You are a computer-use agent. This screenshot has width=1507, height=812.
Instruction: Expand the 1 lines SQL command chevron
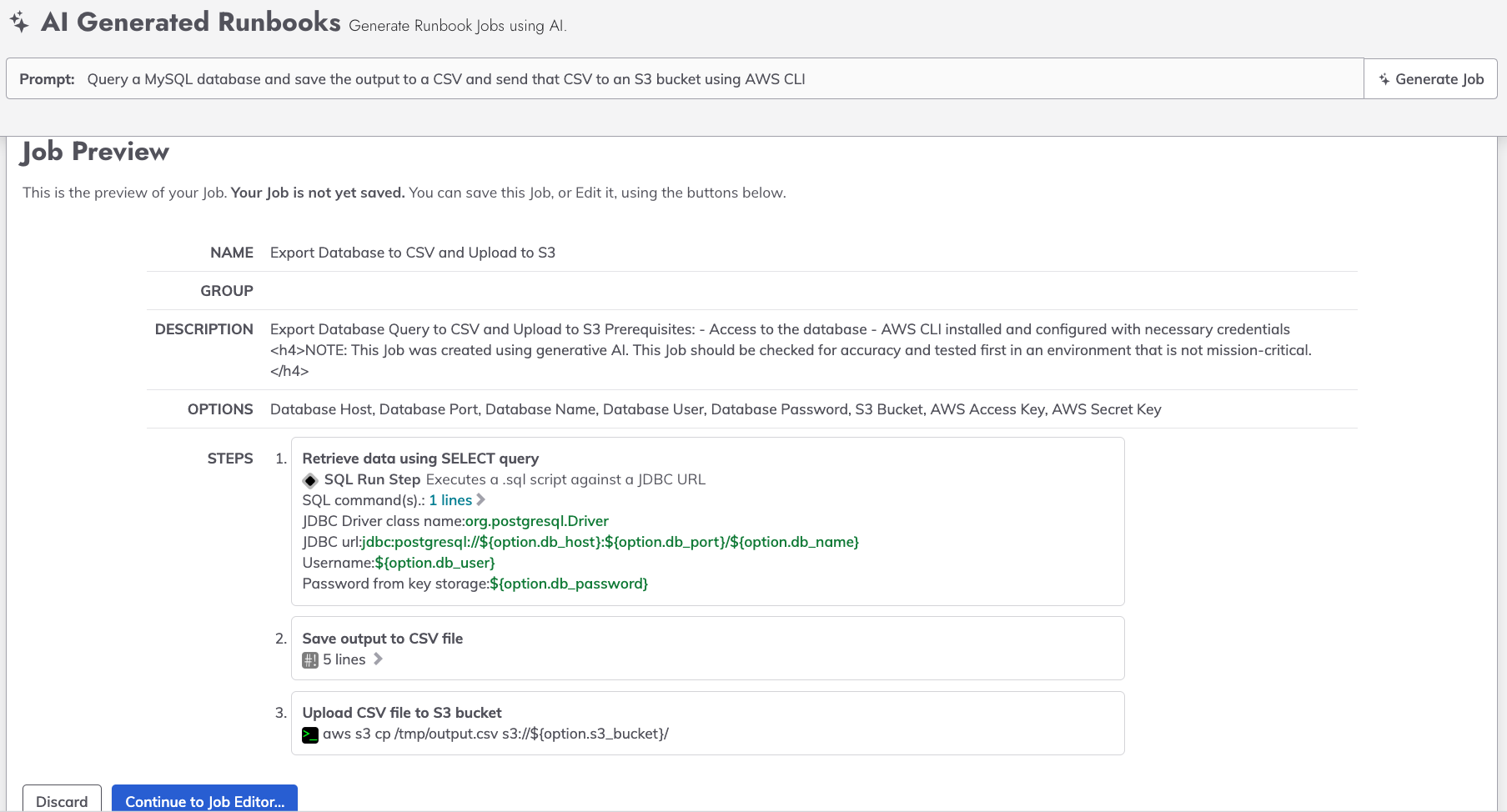point(480,500)
